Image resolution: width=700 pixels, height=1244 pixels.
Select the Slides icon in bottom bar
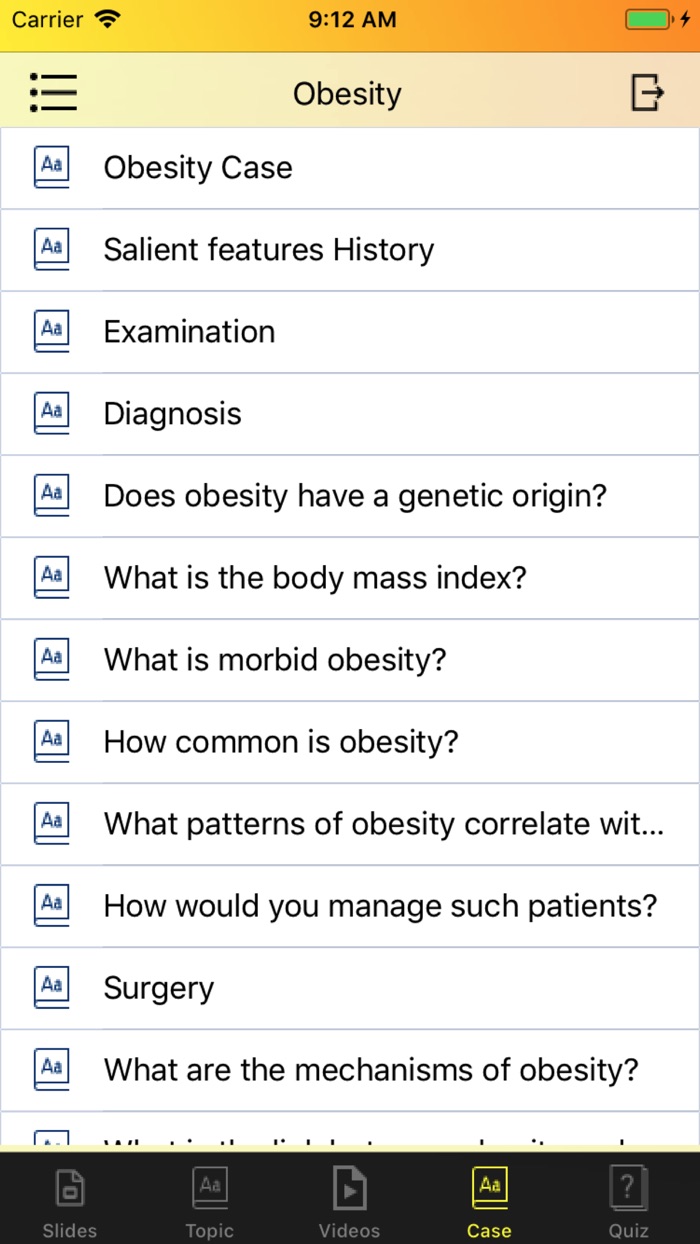tap(69, 1188)
